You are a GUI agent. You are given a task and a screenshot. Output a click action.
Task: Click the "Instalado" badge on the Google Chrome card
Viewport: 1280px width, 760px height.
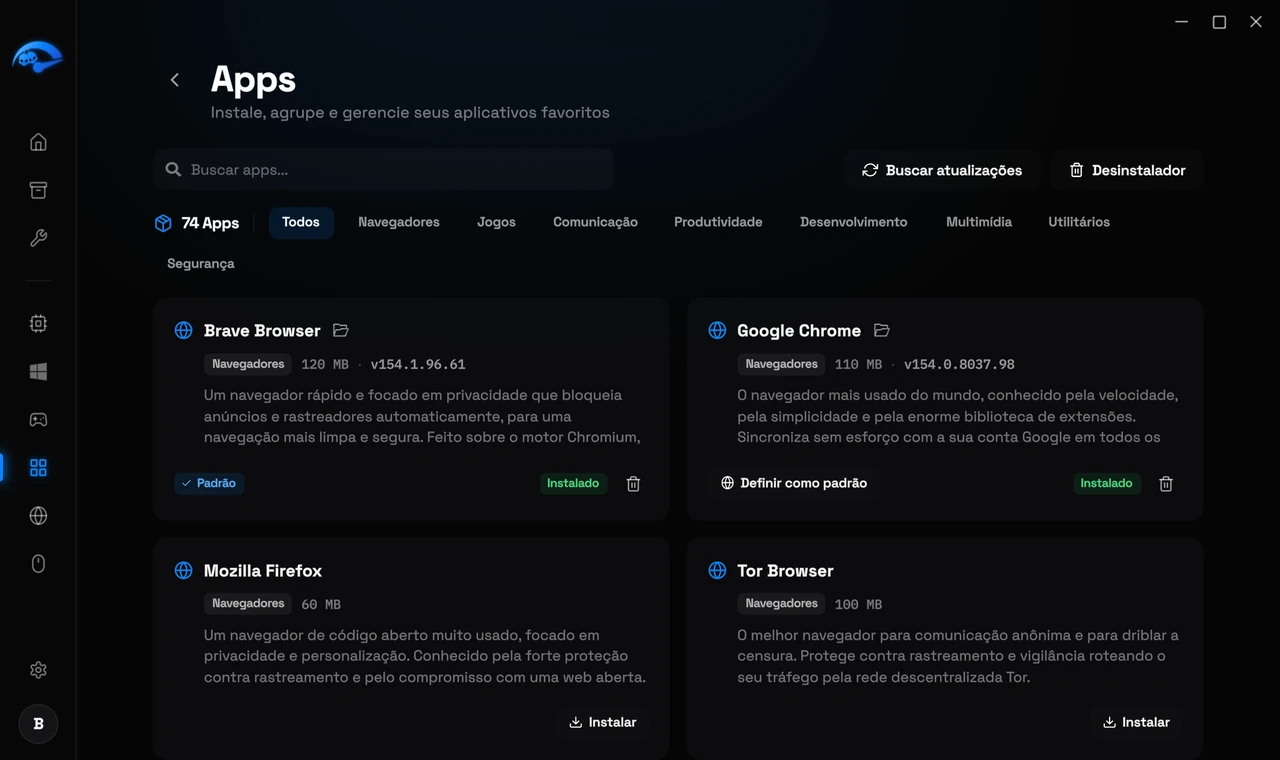(x=1106, y=483)
